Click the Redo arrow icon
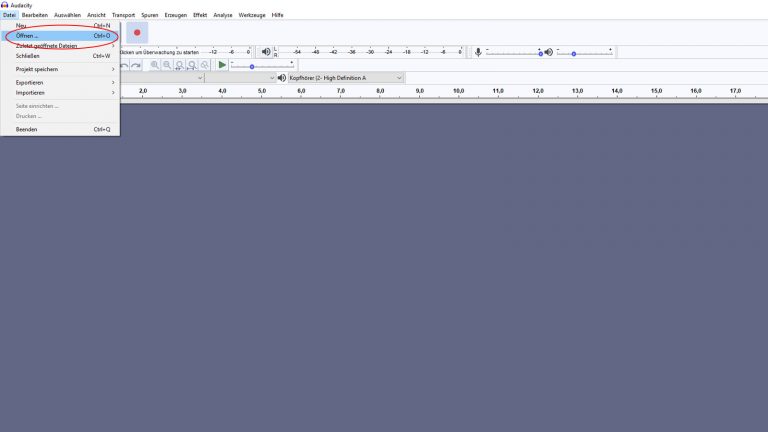Screen dimensions: 768x432 click(136, 65)
